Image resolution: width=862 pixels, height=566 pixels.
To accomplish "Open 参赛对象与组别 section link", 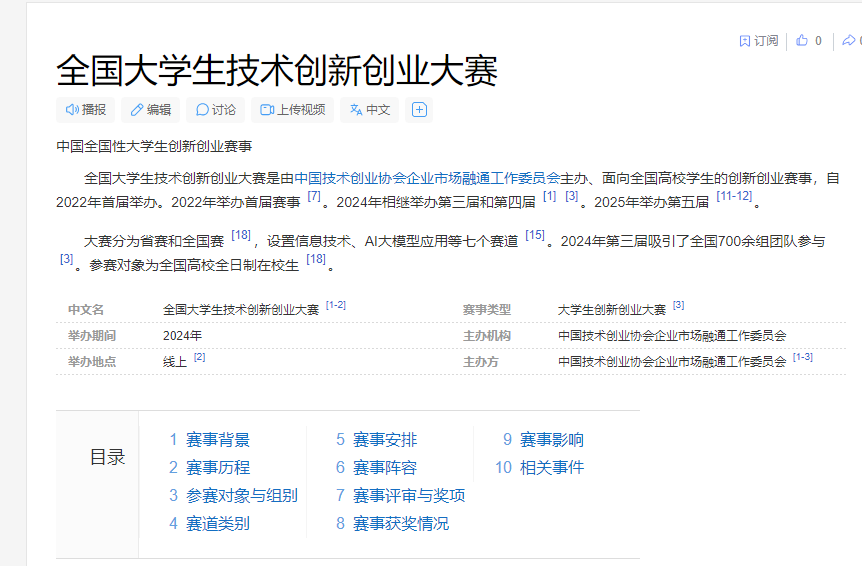I will pos(241,496).
